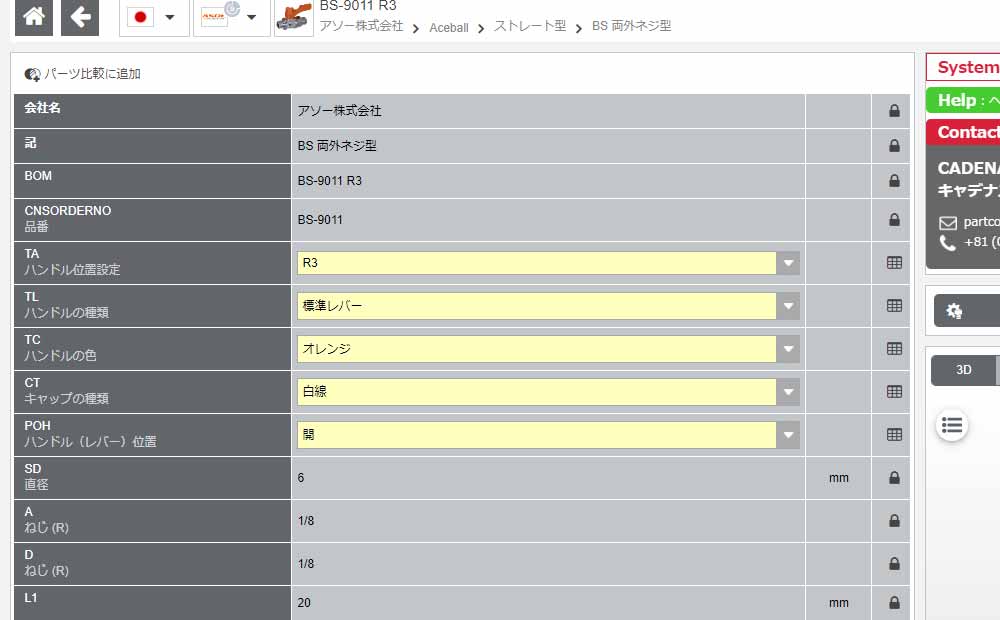Click BS-9011 value in CNSORDERNO row
The image size is (1000, 620).
coord(320,220)
